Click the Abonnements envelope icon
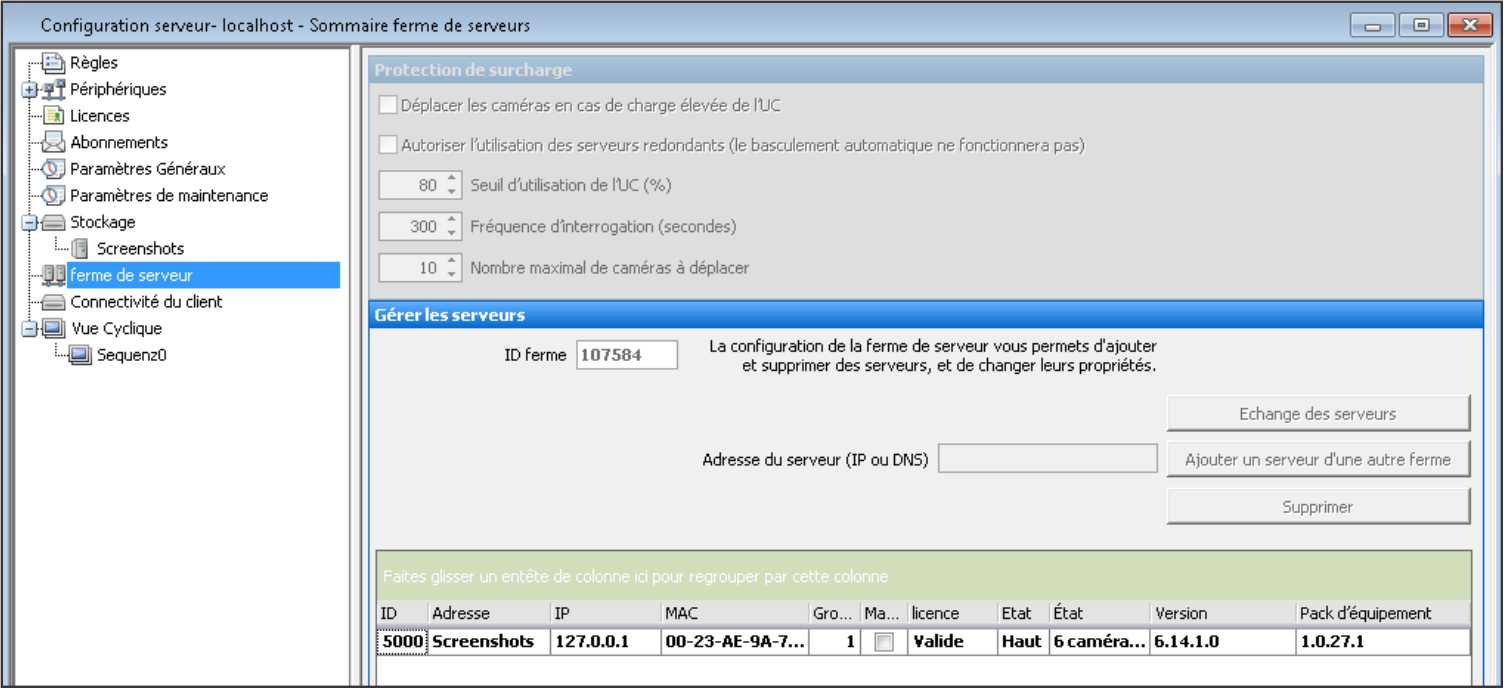This screenshot has height=688, width=1504. 54,142
